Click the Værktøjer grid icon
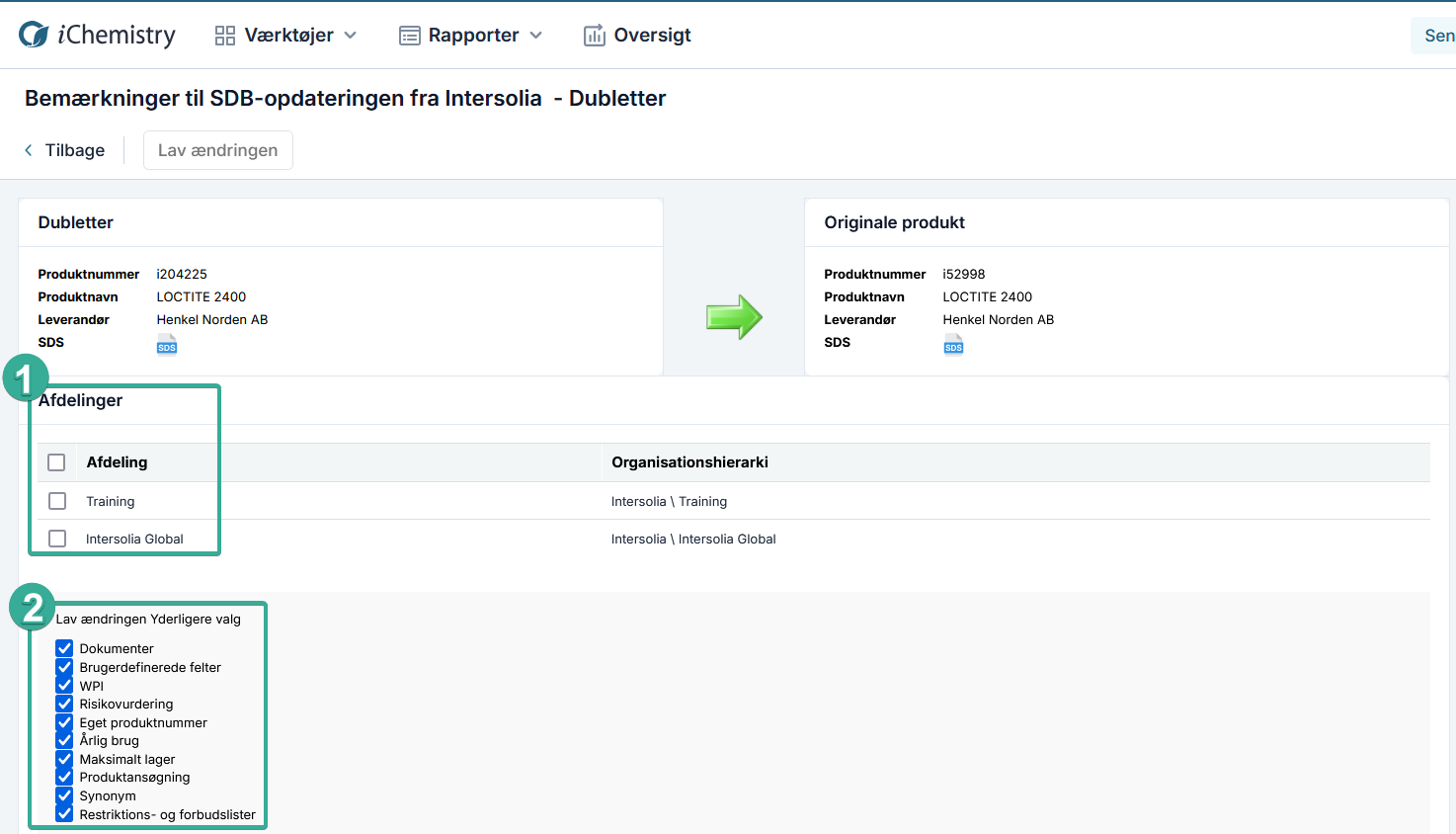Screen dimensions: 1456x834 [225, 36]
